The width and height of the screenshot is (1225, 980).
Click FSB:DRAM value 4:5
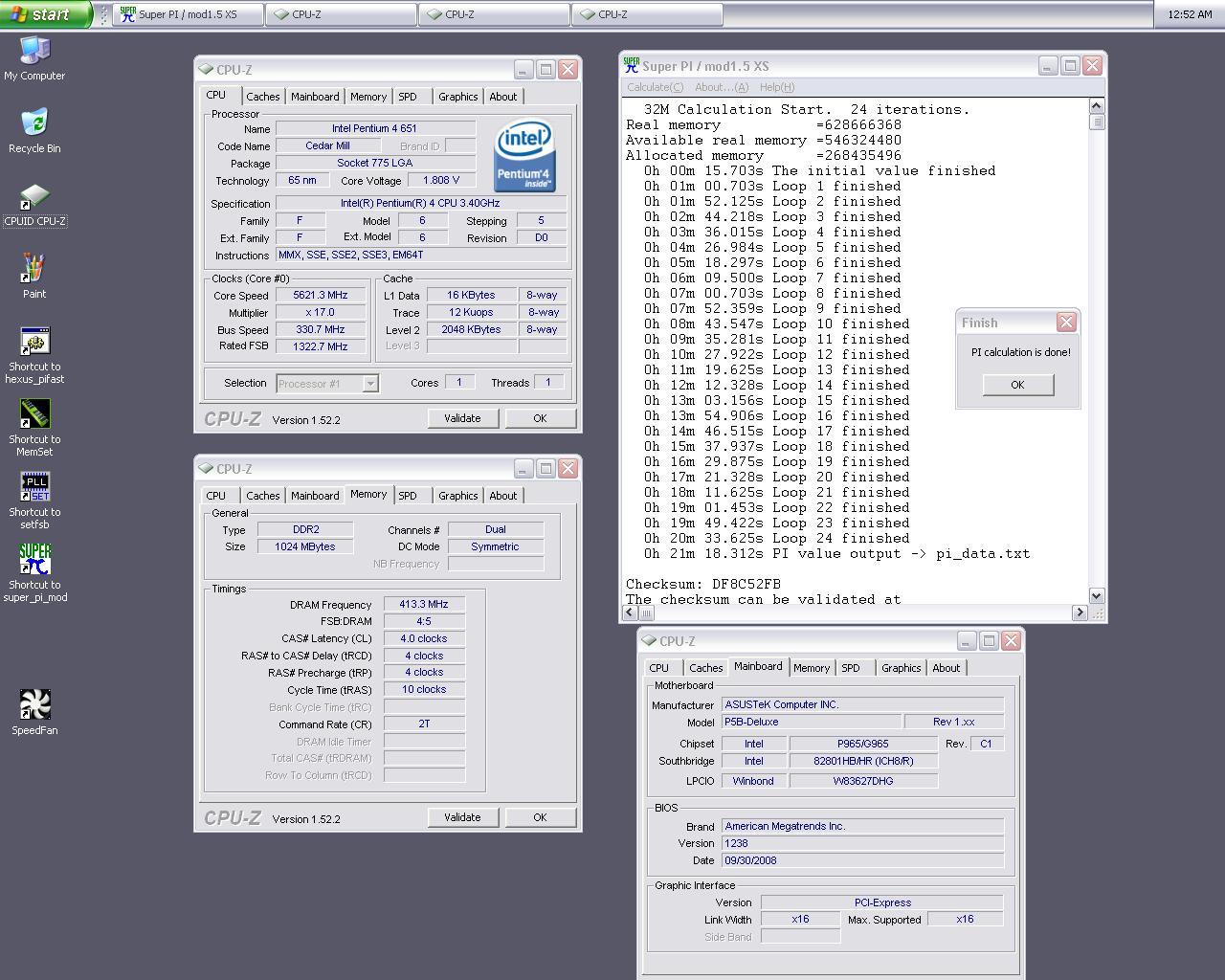(x=424, y=621)
